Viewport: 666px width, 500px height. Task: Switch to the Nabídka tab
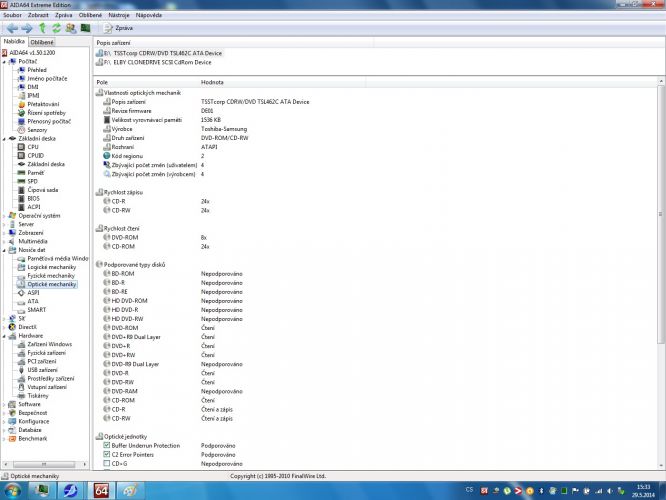[x=14, y=42]
